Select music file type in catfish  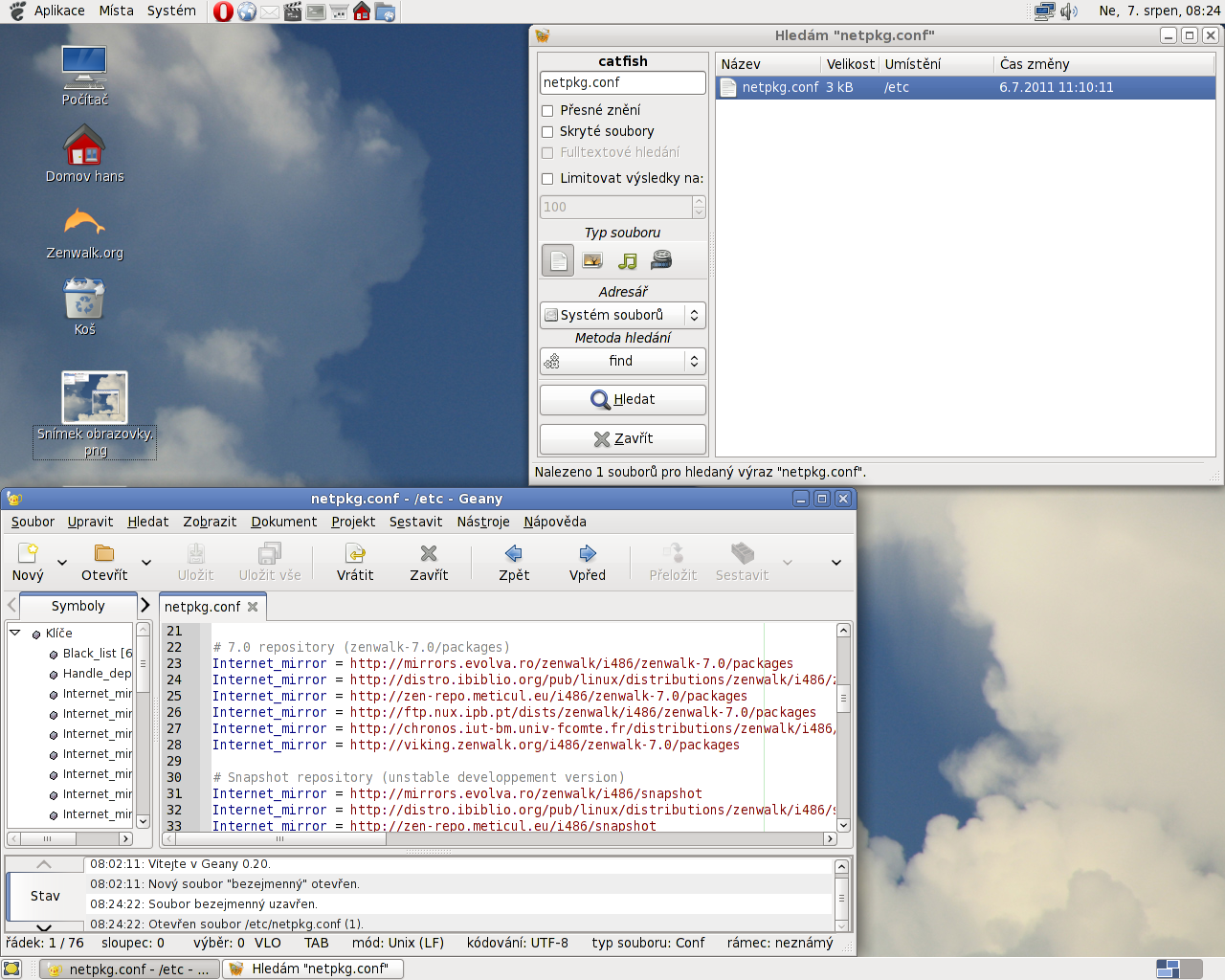627,260
